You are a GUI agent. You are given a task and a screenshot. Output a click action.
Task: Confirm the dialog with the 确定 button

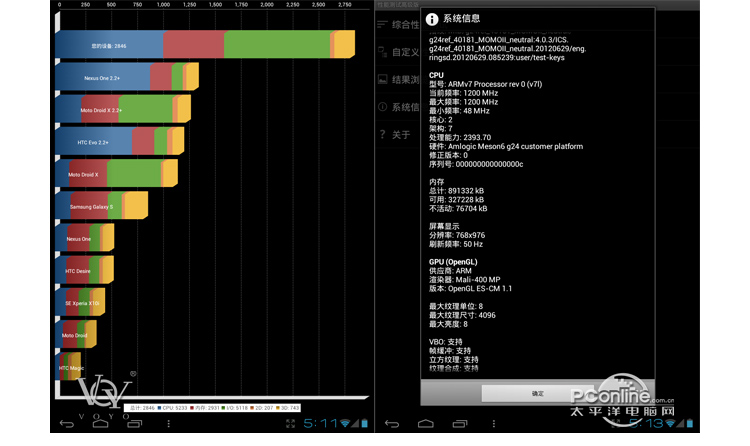tap(538, 393)
